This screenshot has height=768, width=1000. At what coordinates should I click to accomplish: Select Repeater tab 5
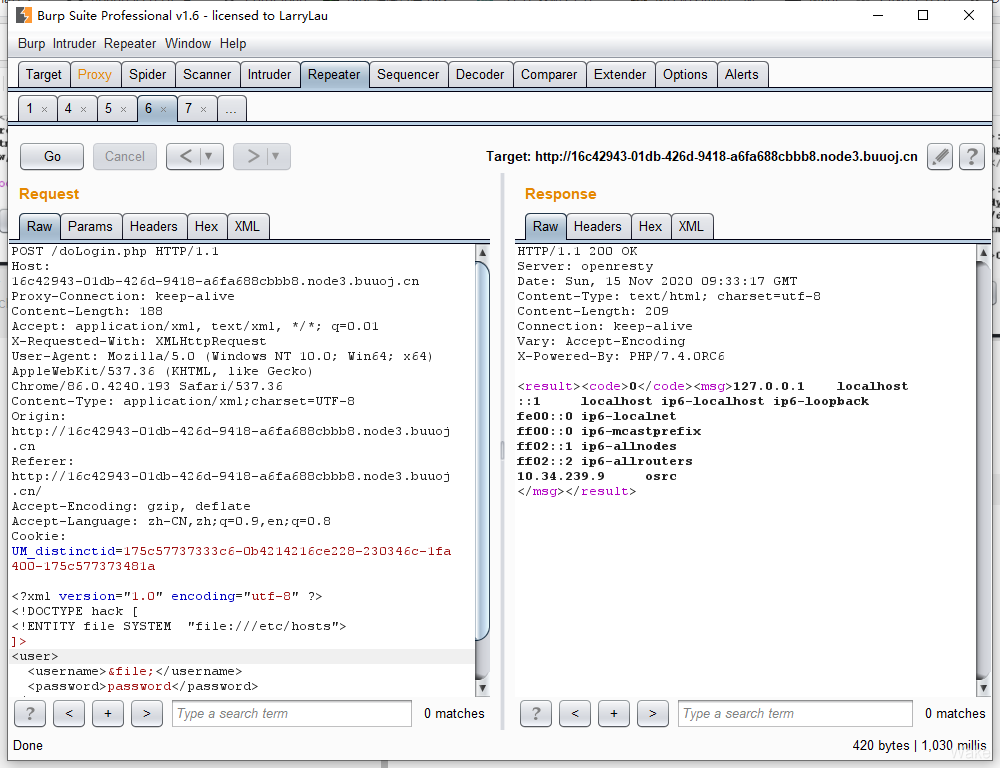(x=108, y=108)
